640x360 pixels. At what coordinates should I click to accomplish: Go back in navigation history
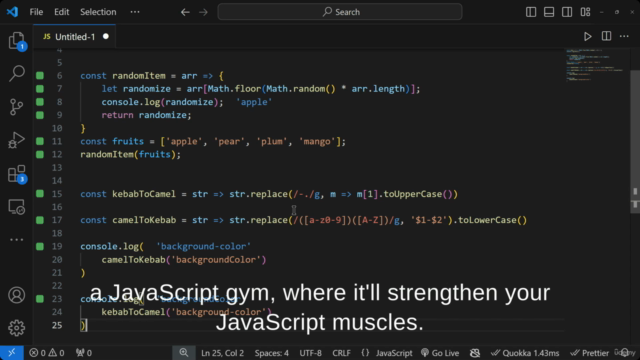[x=185, y=12]
